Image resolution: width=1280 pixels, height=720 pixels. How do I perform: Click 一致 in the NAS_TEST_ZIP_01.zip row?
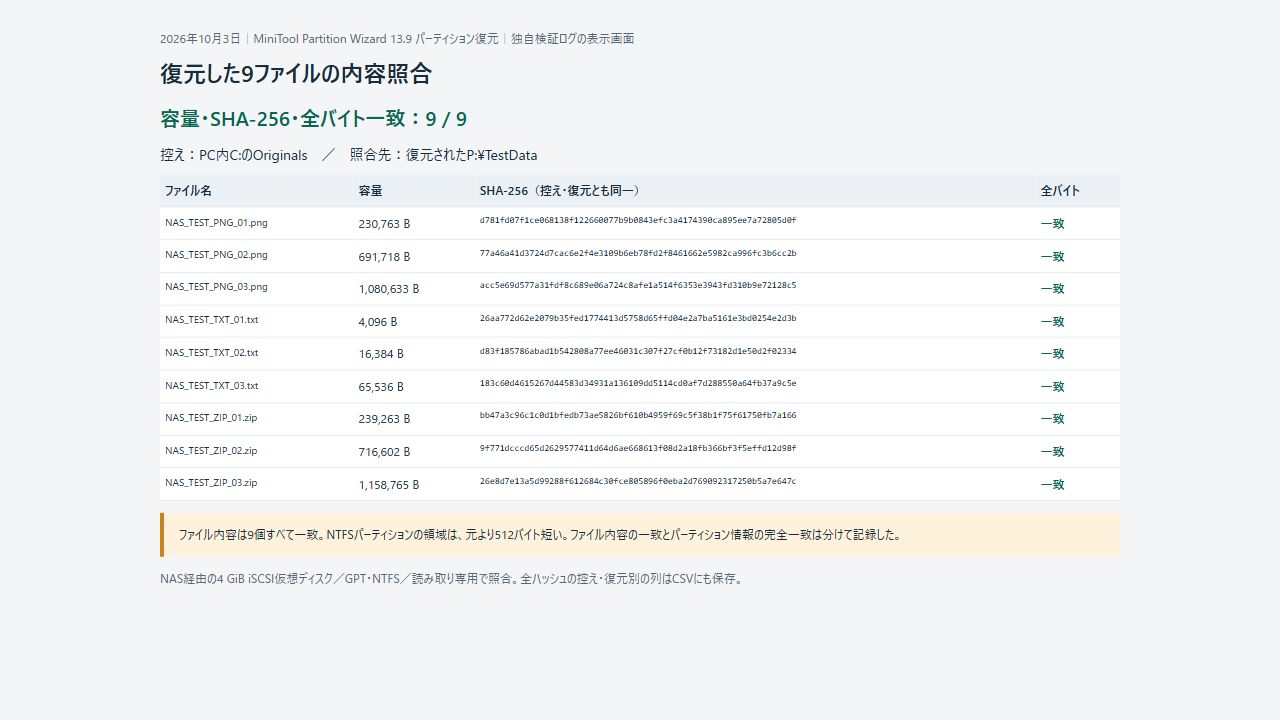pyautogui.click(x=1052, y=419)
